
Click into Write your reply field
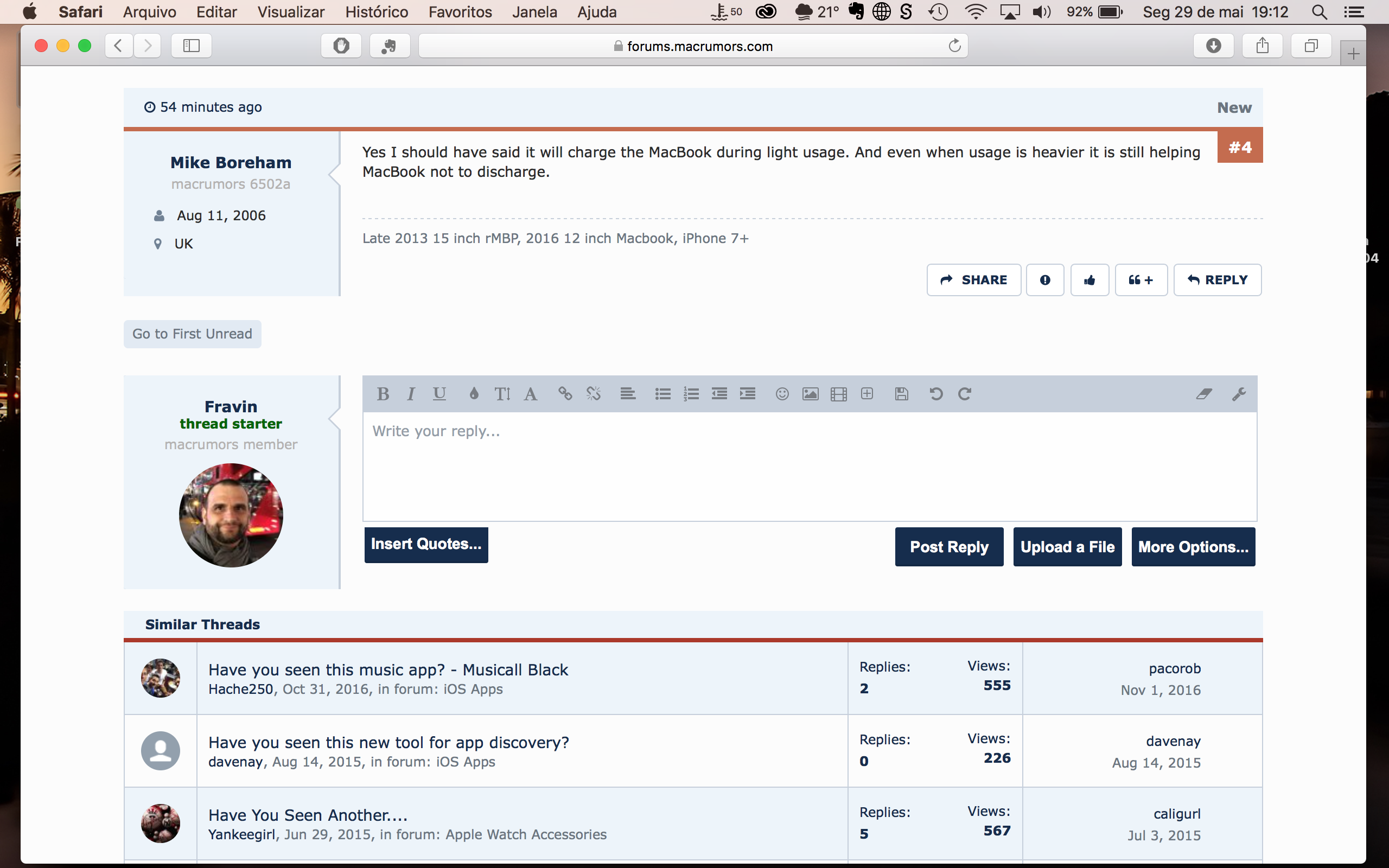pyautogui.click(x=810, y=466)
